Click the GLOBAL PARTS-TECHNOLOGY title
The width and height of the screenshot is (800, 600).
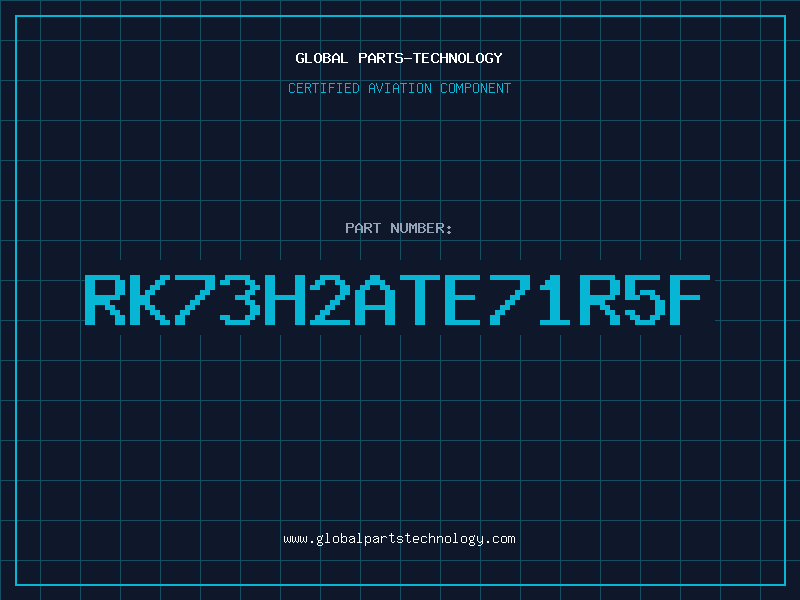point(399,58)
